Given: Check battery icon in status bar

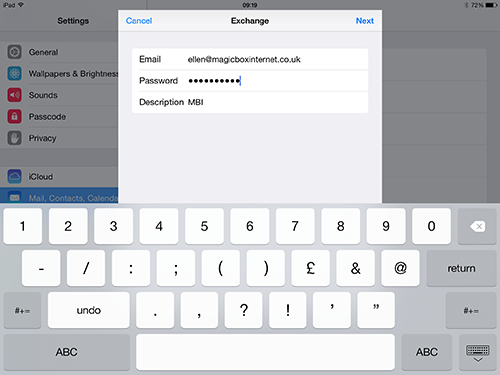Looking at the screenshot, I should tap(491, 5).
